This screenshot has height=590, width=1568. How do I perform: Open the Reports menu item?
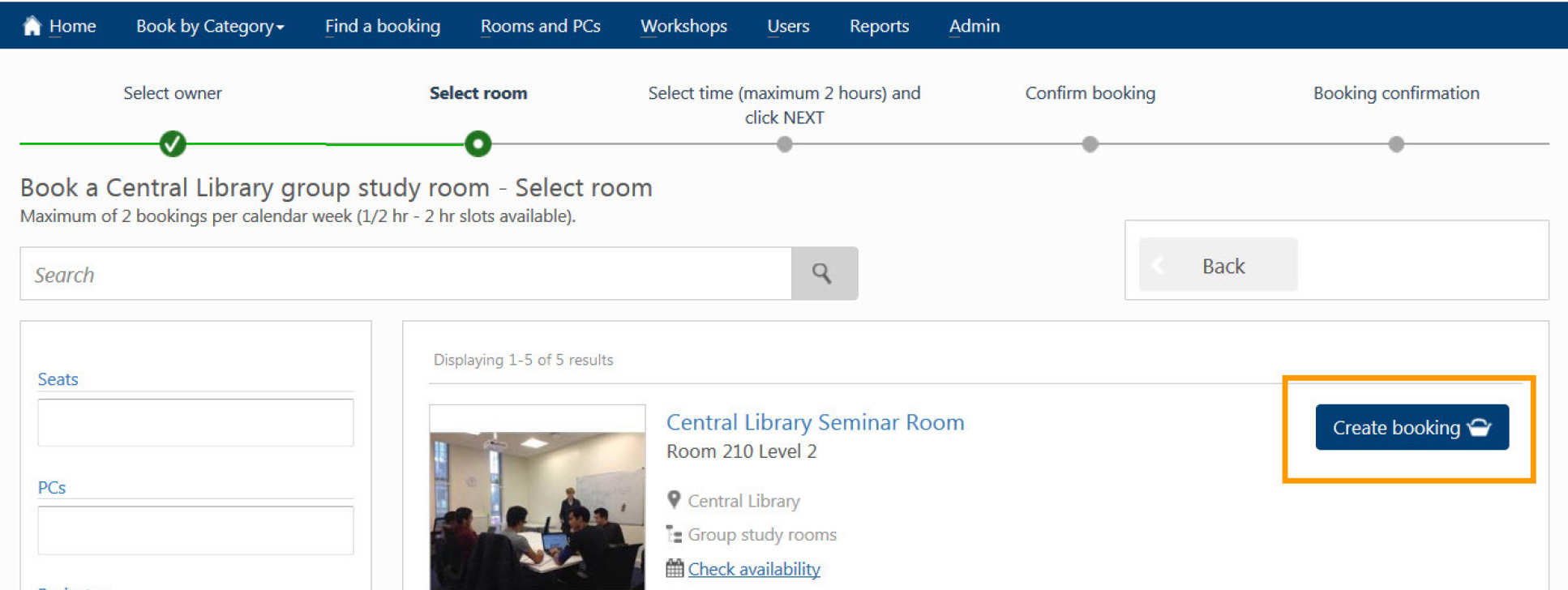(879, 26)
